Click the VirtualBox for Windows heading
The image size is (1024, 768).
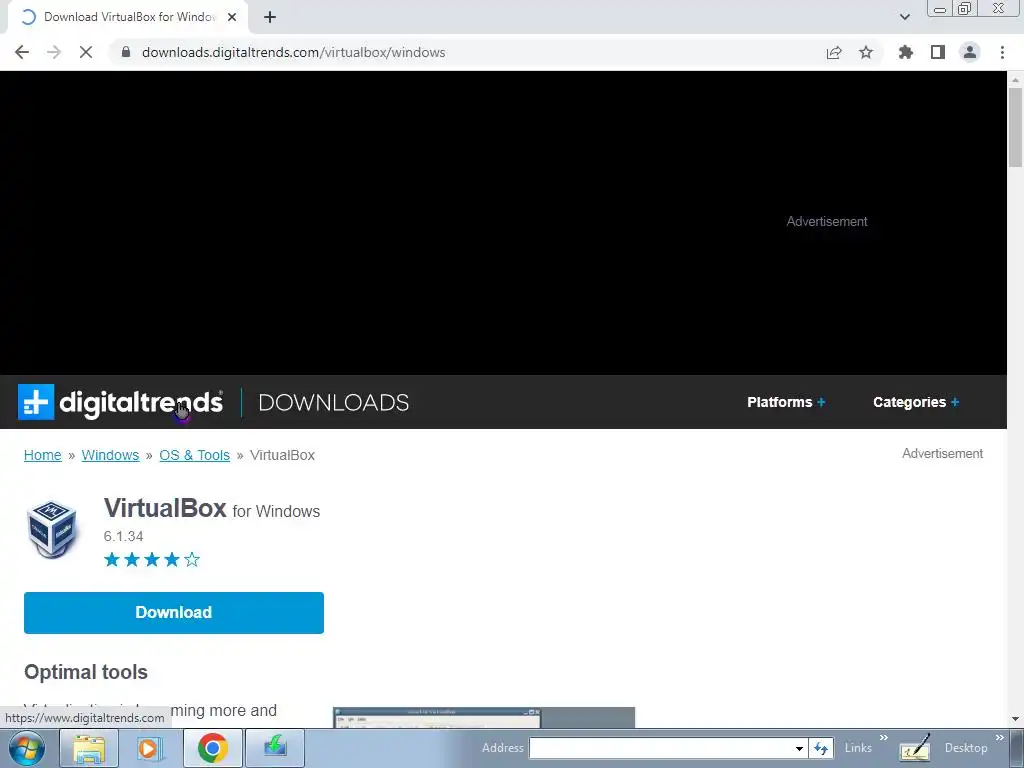coord(212,509)
